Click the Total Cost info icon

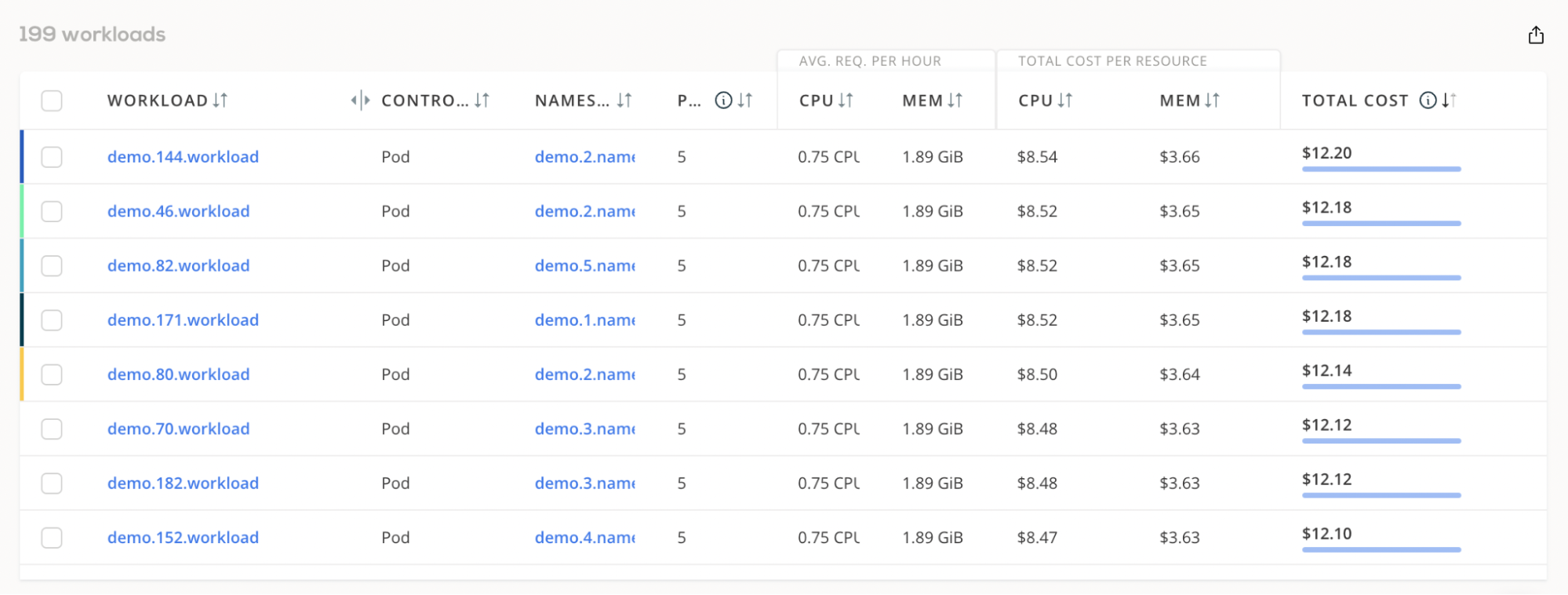pyautogui.click(x=1428, y=100)
